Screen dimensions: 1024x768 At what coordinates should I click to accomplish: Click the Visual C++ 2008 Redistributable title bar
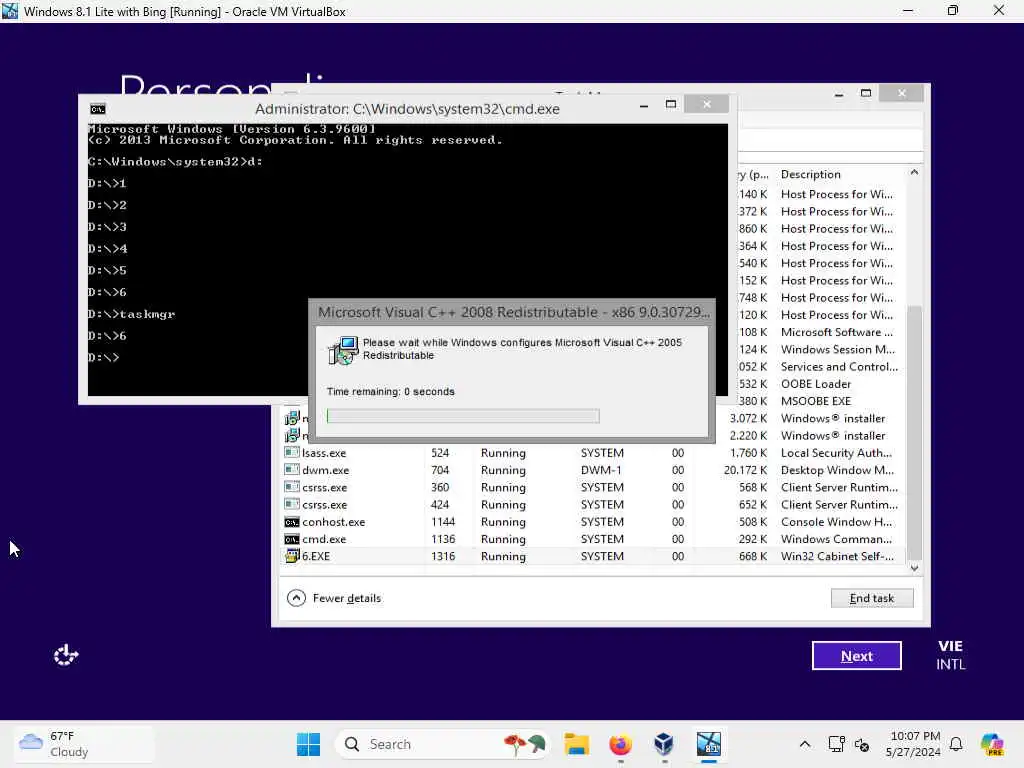(x=513, y=312)
